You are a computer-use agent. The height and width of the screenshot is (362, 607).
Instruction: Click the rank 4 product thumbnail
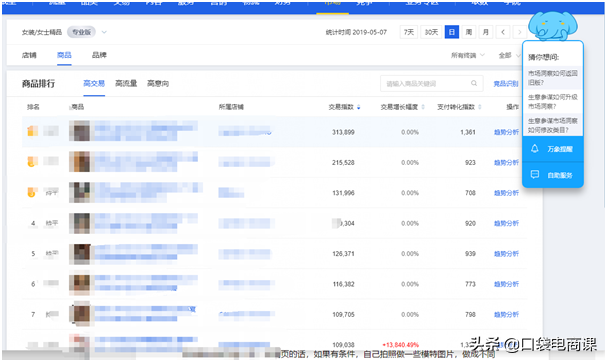tap(80, 223)
